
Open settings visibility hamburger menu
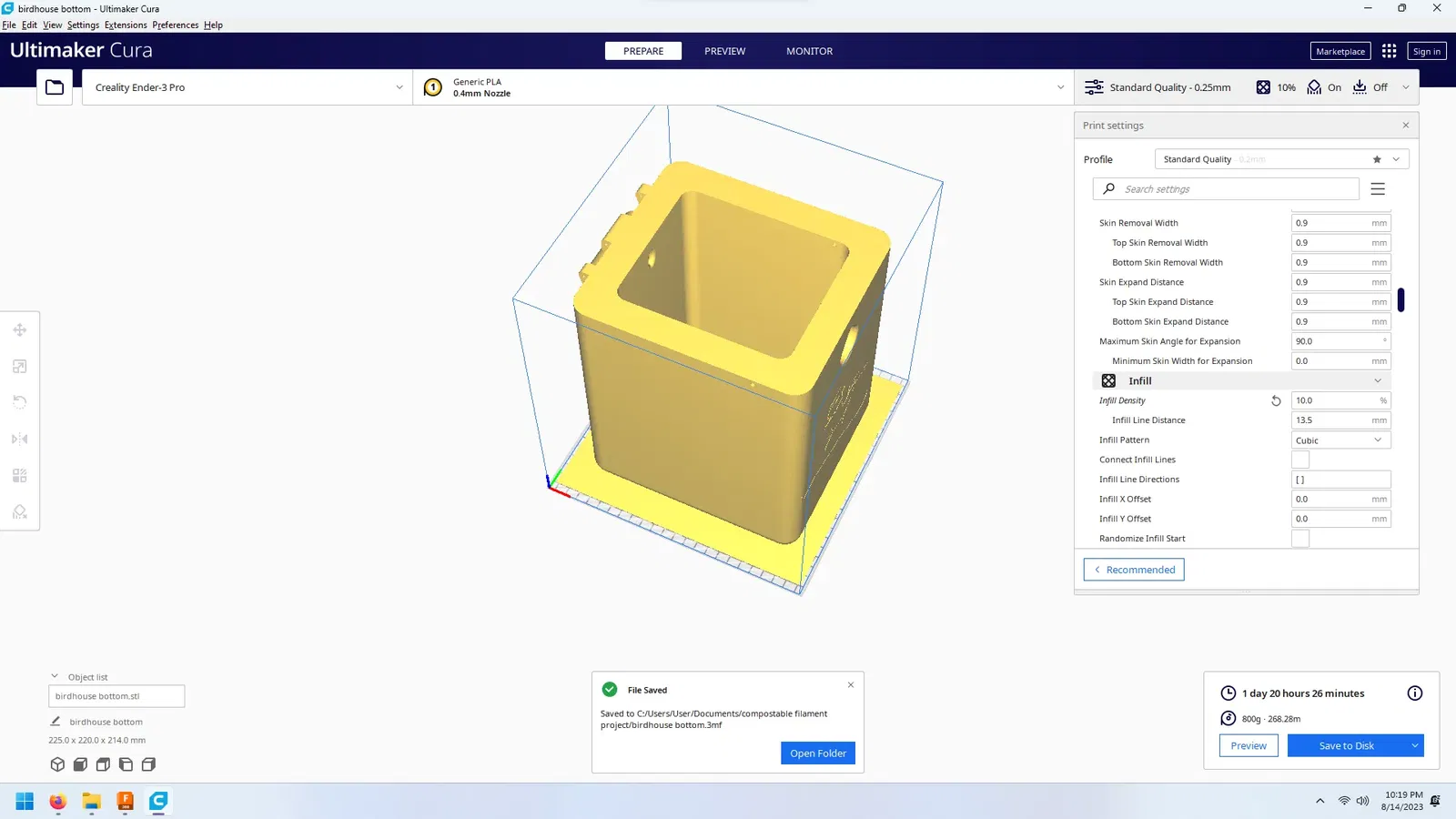pyautogui.click(x=1378, y=189)
